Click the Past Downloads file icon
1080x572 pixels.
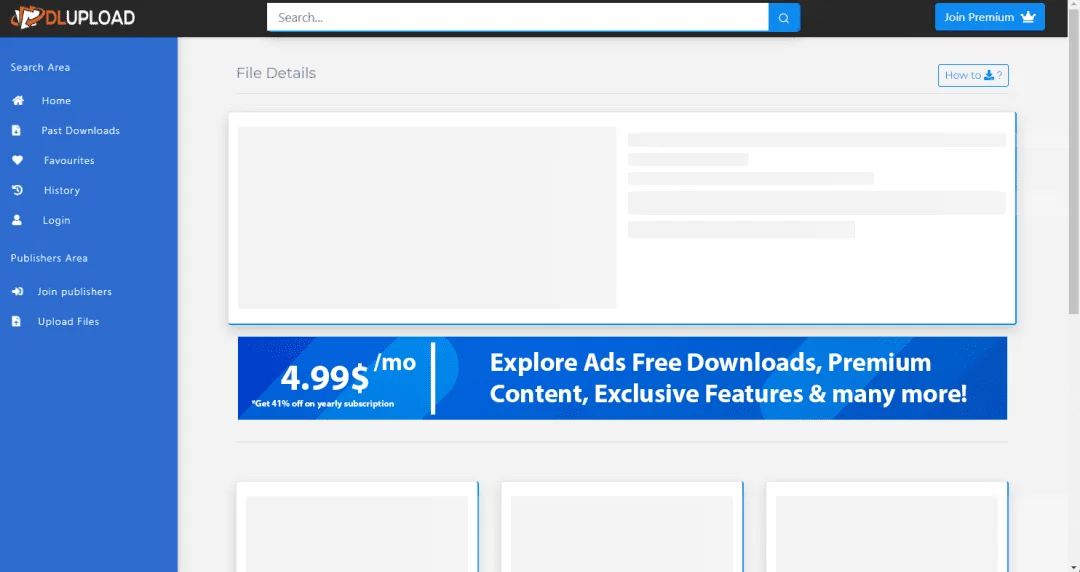pyautogui.click(x=17, y=130)
